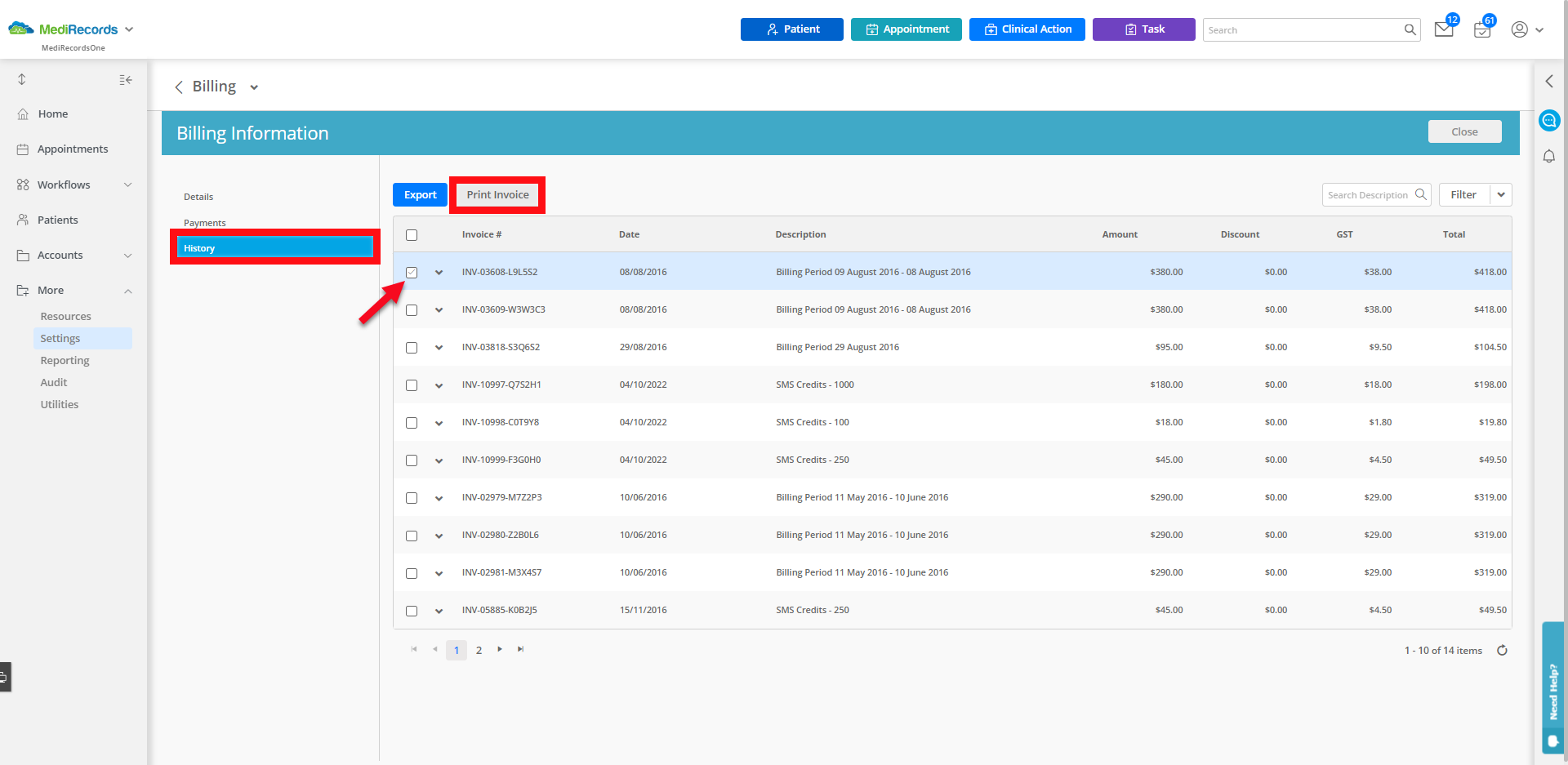Collapse the right panel chevron

coord(1549,81)
